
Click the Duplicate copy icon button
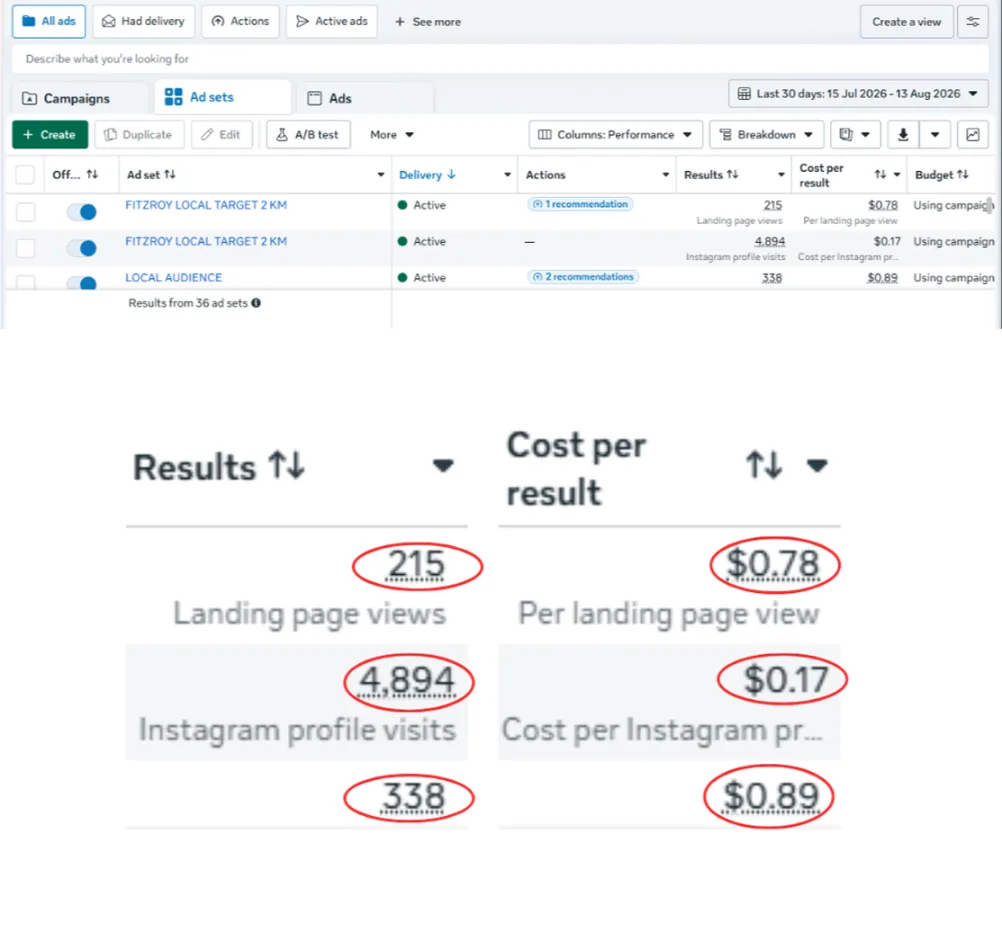pyautogui.click(x=139, y=135)
